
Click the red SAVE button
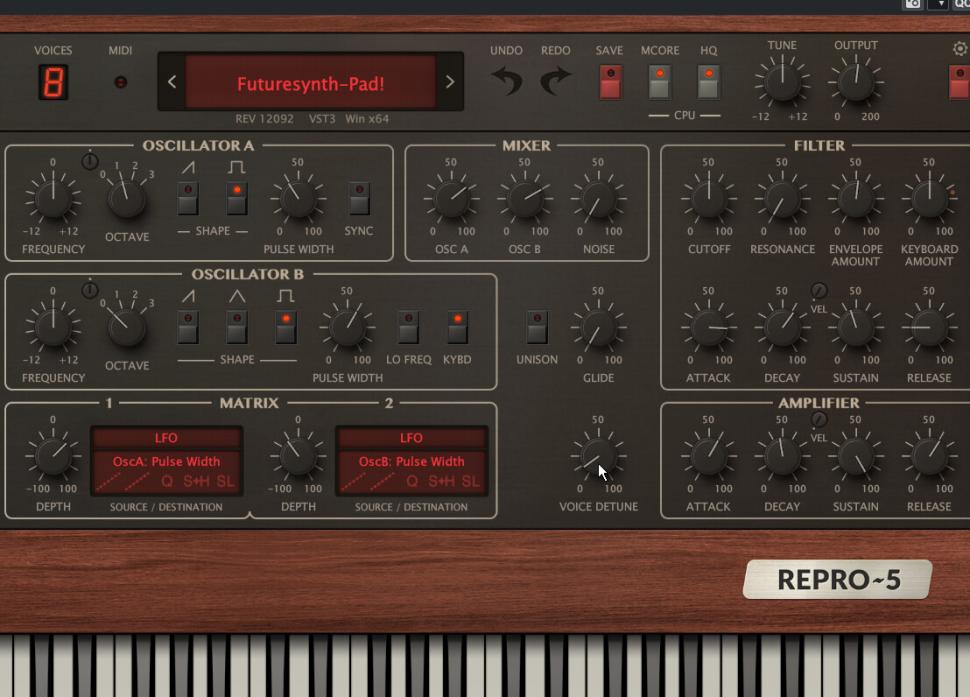click(610, 82)
